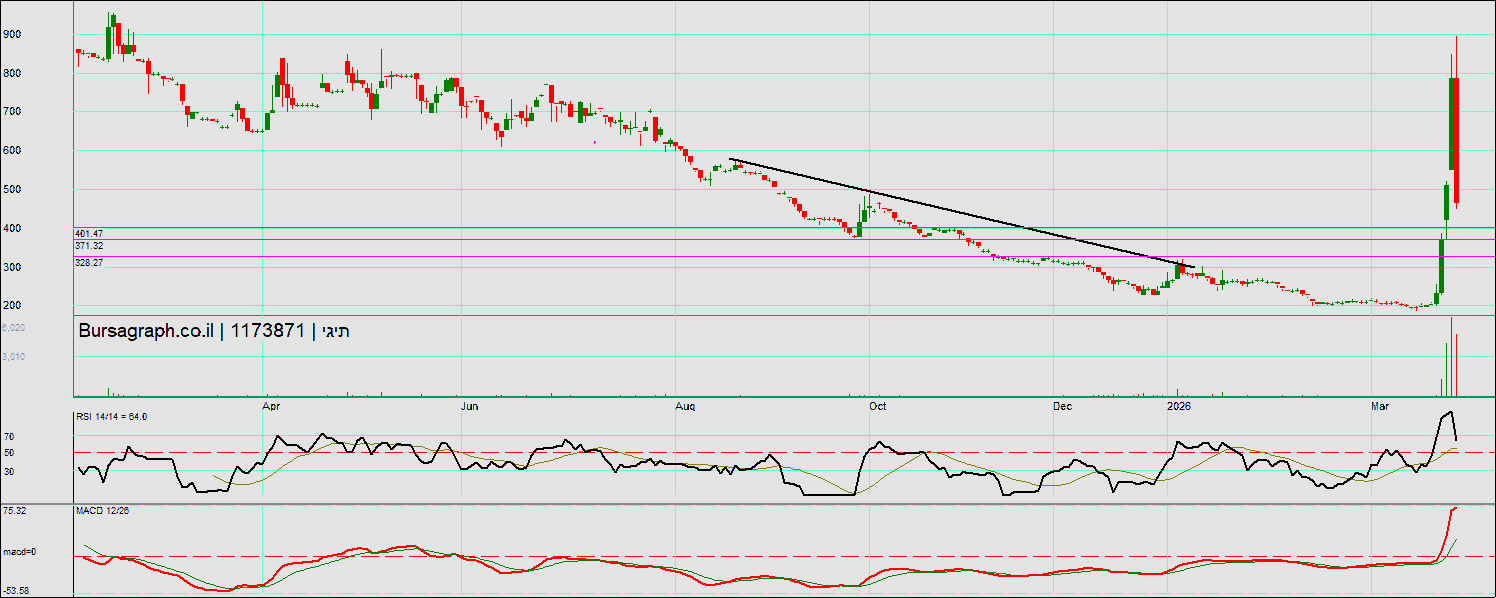Click the 371.32 price level label
The height and width of the screenshot is (598, 1496).
coord(89,245)
